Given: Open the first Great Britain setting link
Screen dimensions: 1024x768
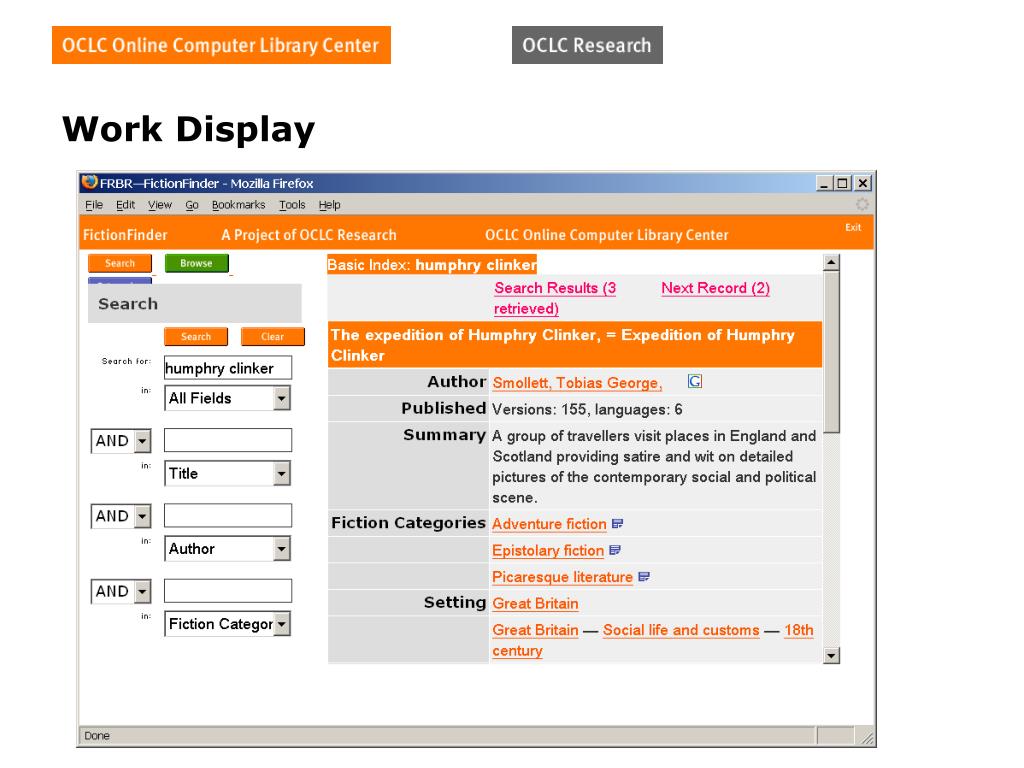Looking at the screenshot, I should coord(536,603).
